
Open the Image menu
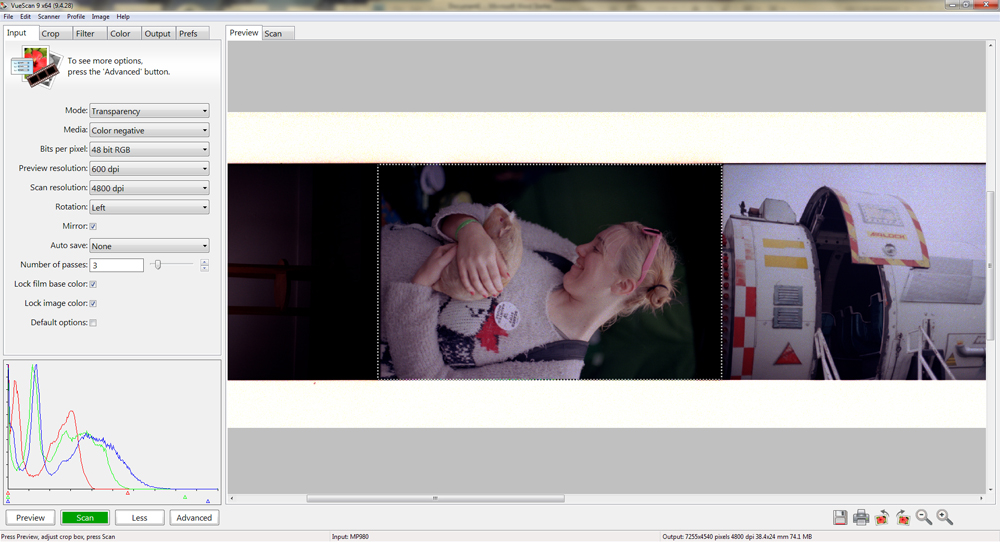pos(100,17)
